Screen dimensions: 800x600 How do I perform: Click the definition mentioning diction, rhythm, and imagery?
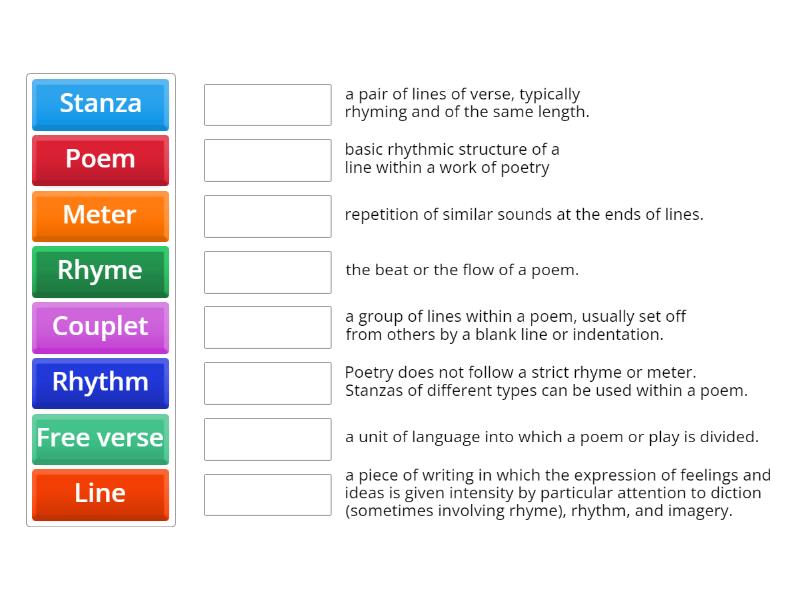point(555,493)
